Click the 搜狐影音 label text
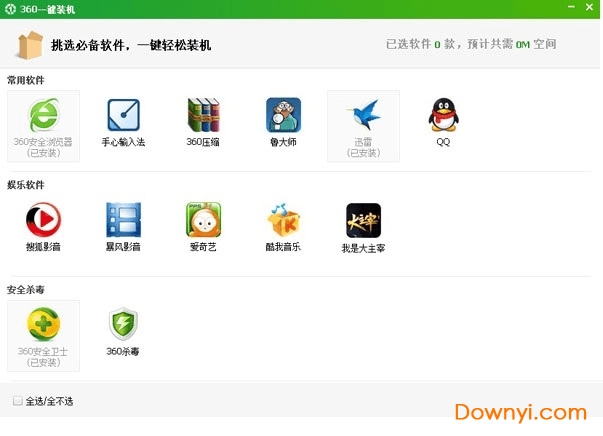This screenshot has height=436, width=603. click(x=43, y=246)
